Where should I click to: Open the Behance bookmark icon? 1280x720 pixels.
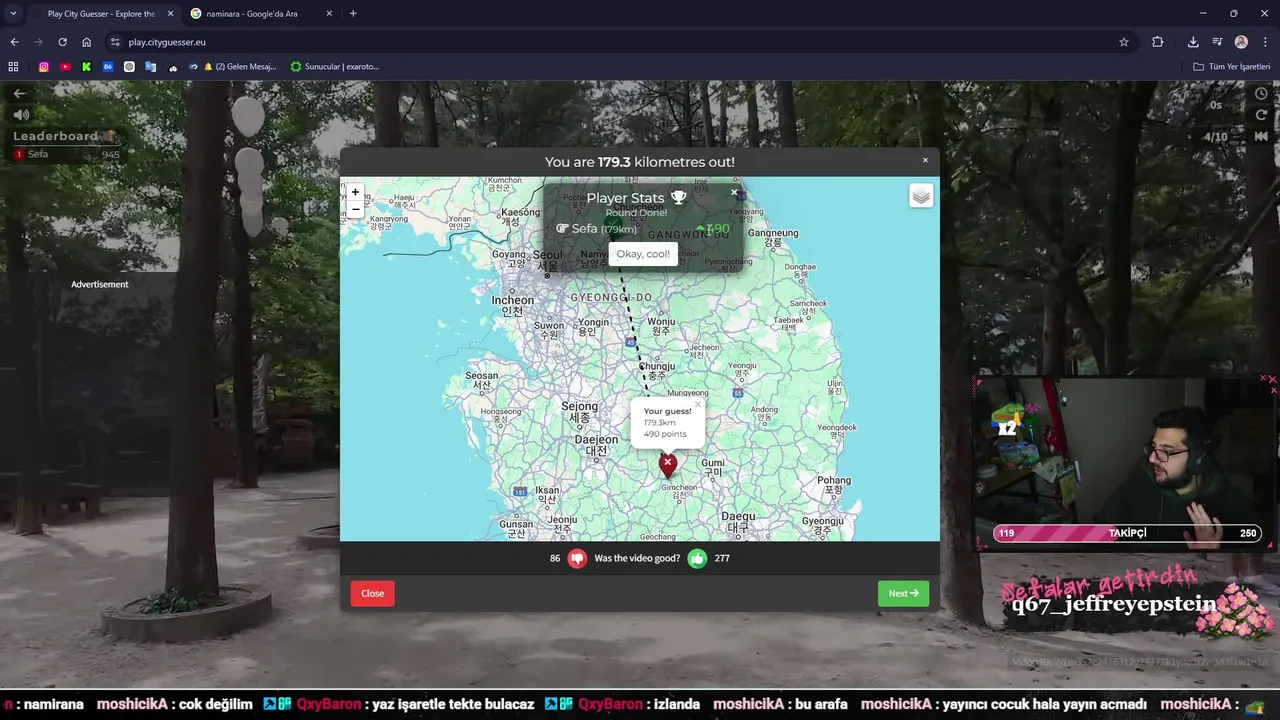click(x=108, y=67)
